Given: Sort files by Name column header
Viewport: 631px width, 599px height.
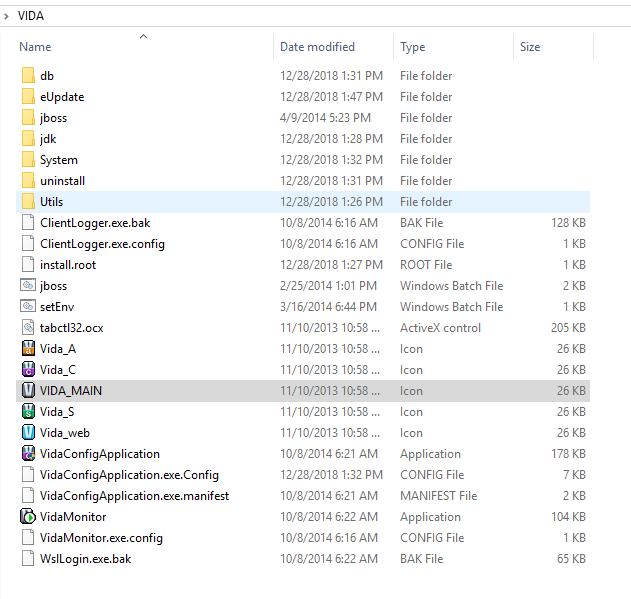Looking at the screenshot, I should [x=36, y=47].
